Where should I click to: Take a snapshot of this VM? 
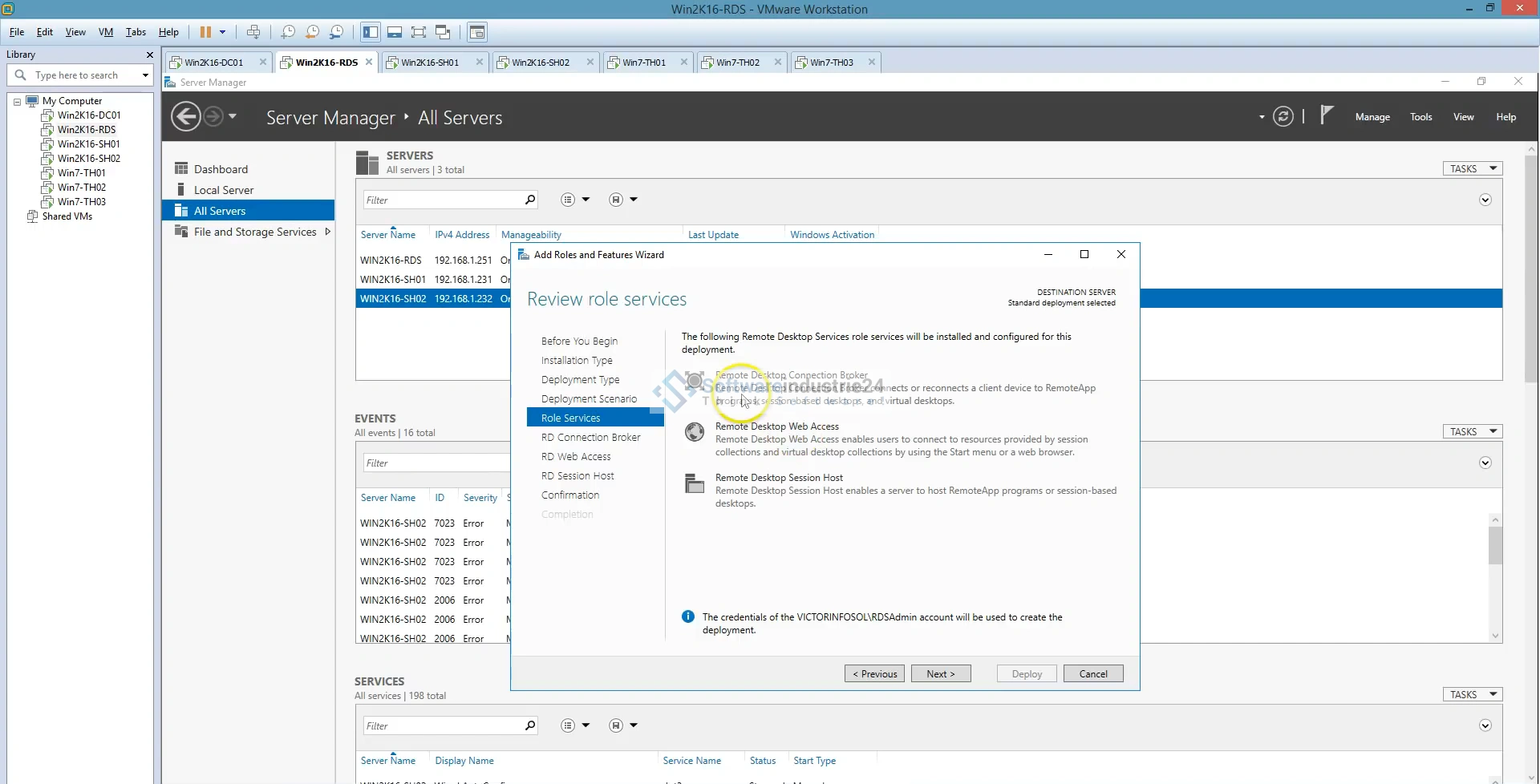pos(288,32)
